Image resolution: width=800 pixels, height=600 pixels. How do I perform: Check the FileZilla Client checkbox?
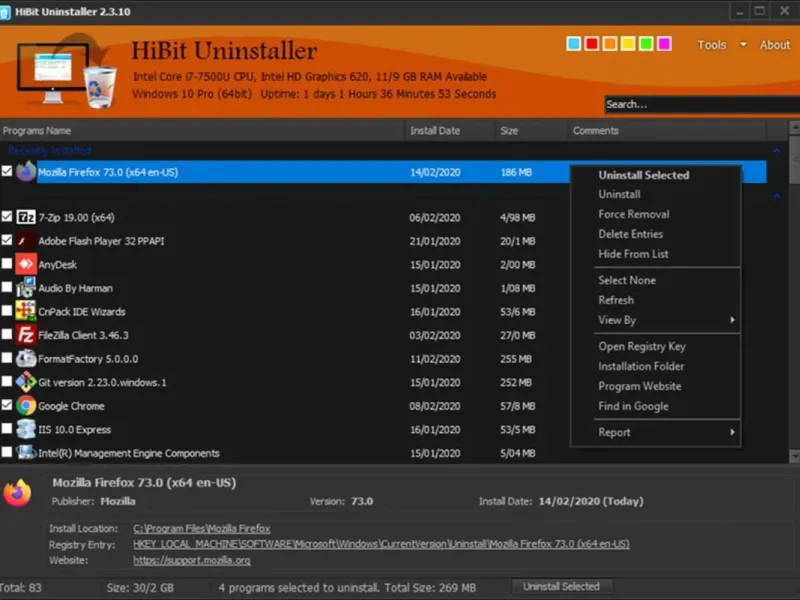(x=7, y=334)
